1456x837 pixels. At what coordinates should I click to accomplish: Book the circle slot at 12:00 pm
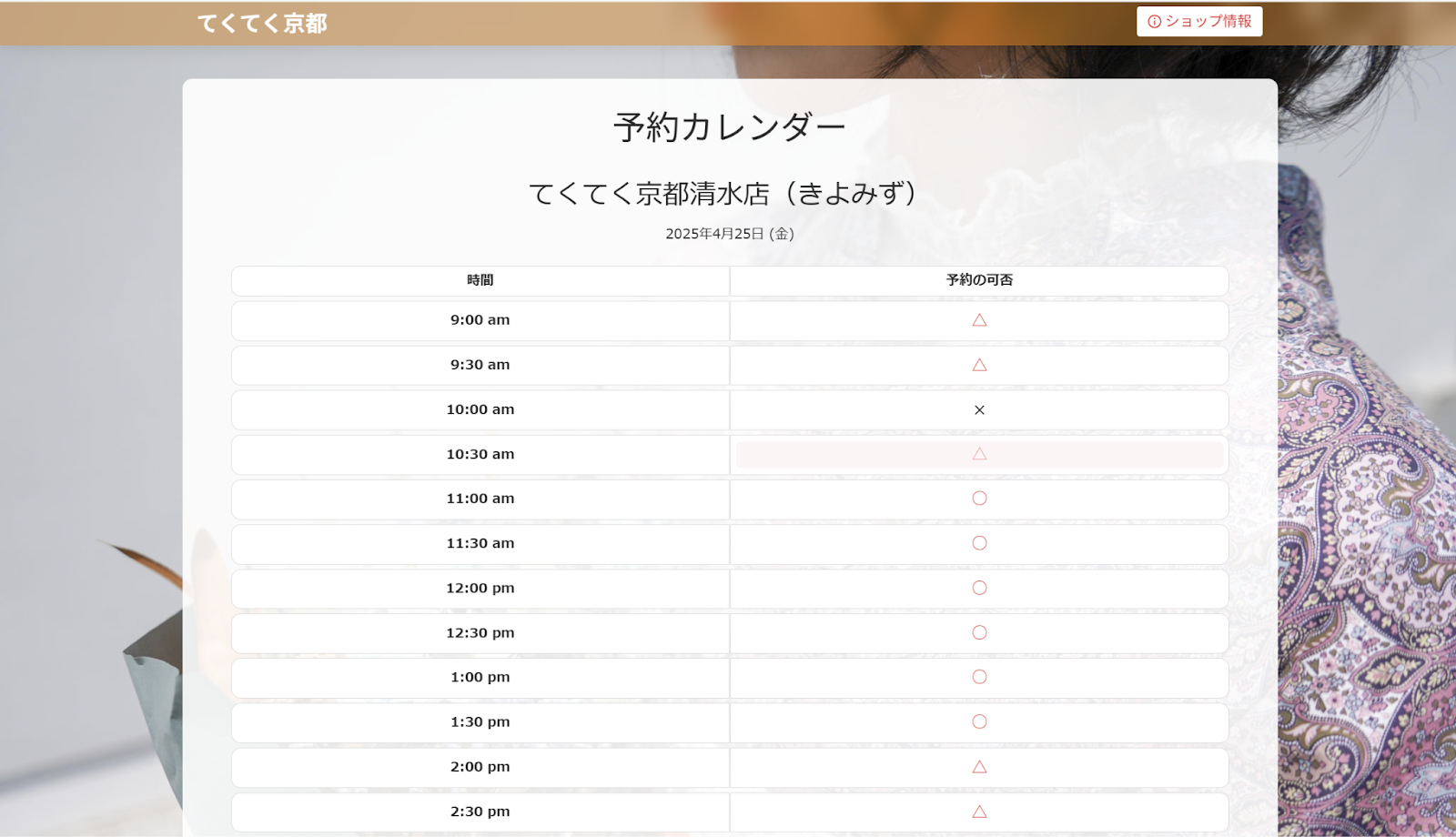click(x=979, y=588)
